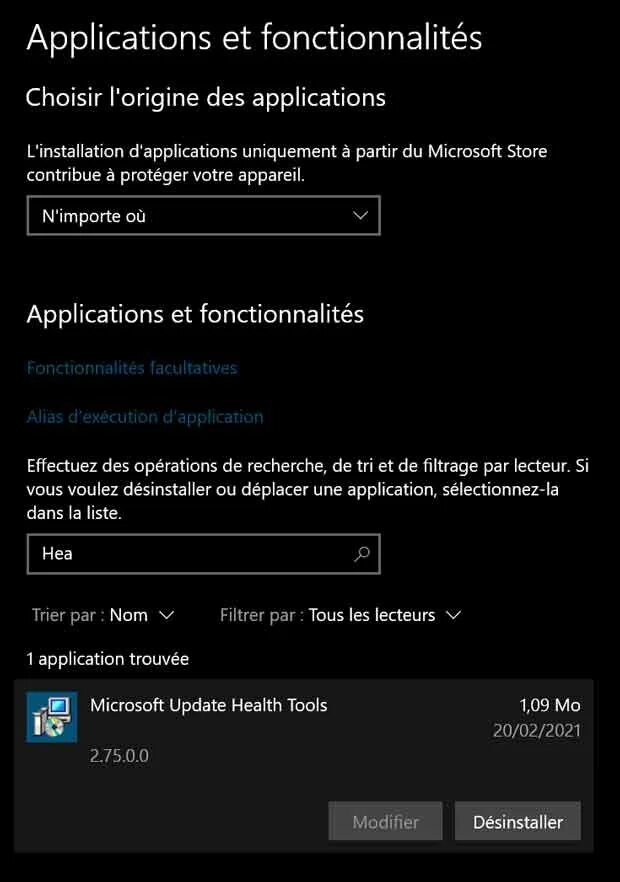620x882 pixels.
Task: Open the "N'importe où" app origin dropdown
Action: click(x=204, y=215)
